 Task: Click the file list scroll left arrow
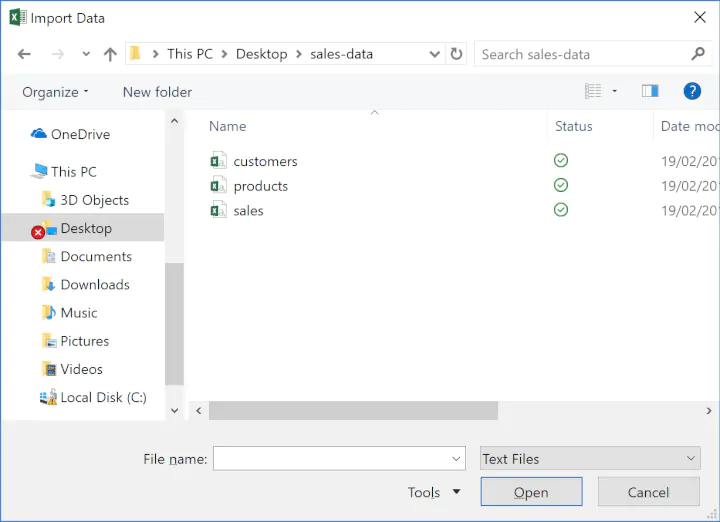198,410
